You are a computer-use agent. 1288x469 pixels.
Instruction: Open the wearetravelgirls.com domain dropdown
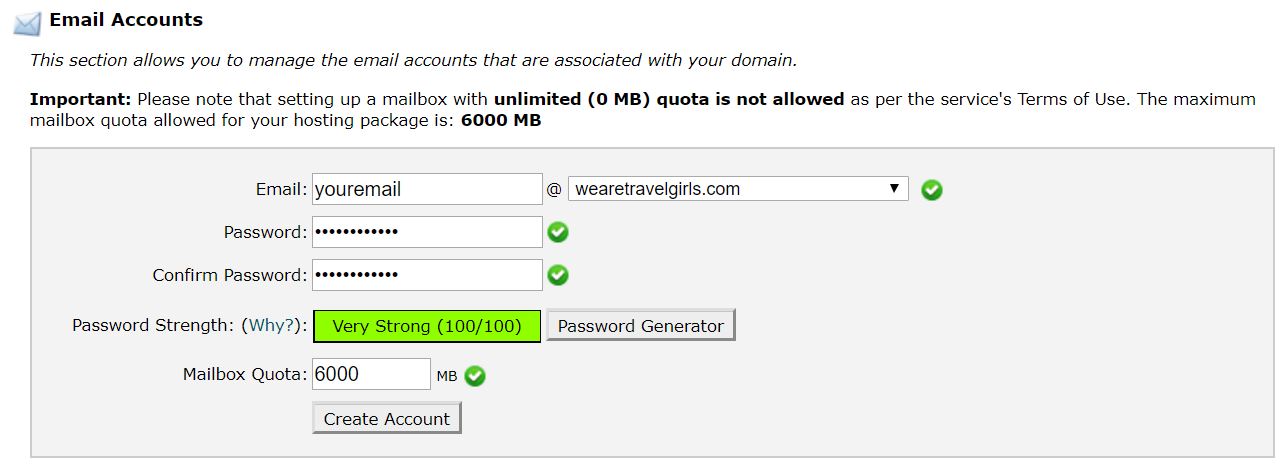click(x=738, y=189)
